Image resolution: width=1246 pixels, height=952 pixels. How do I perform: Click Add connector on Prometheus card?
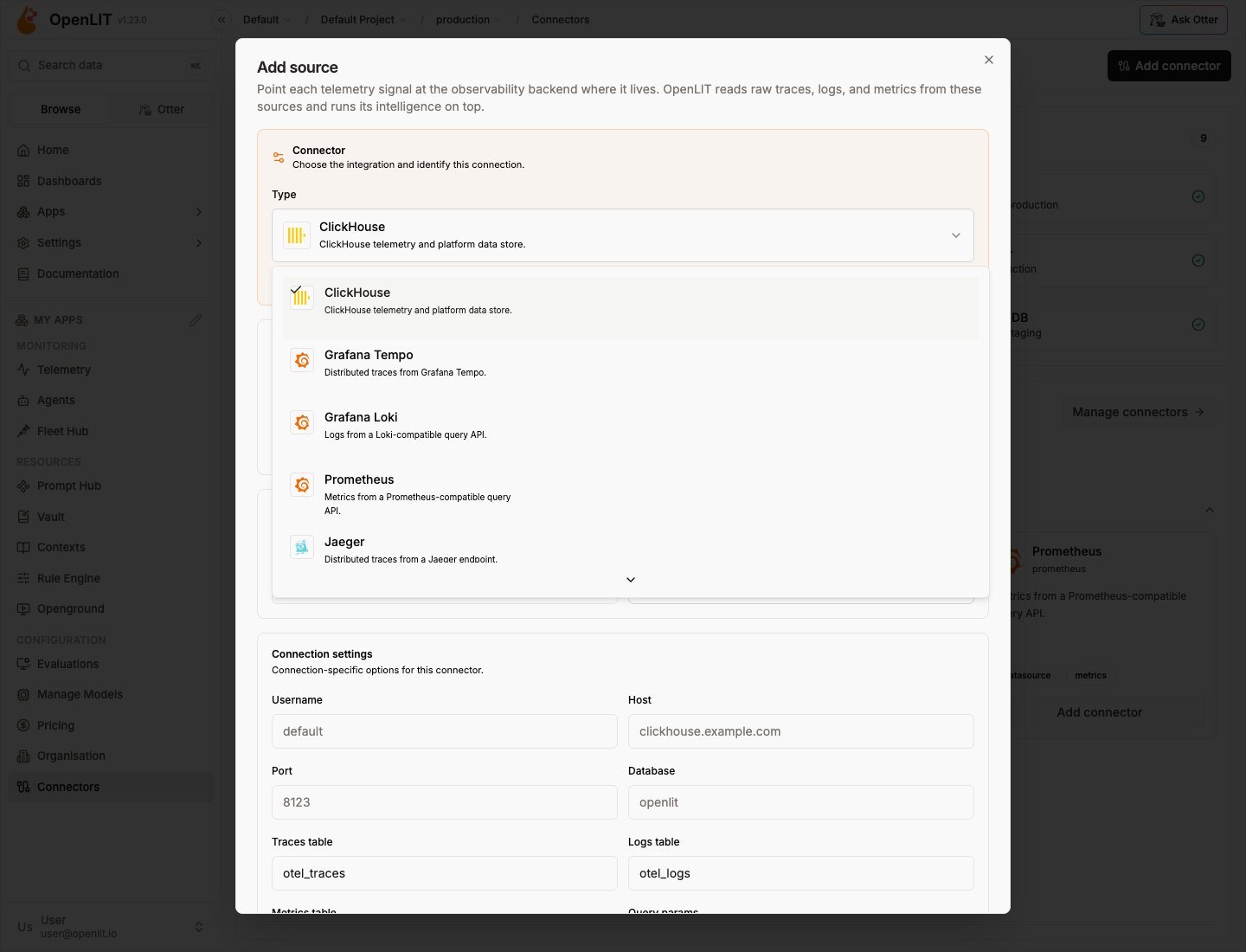1100,712
